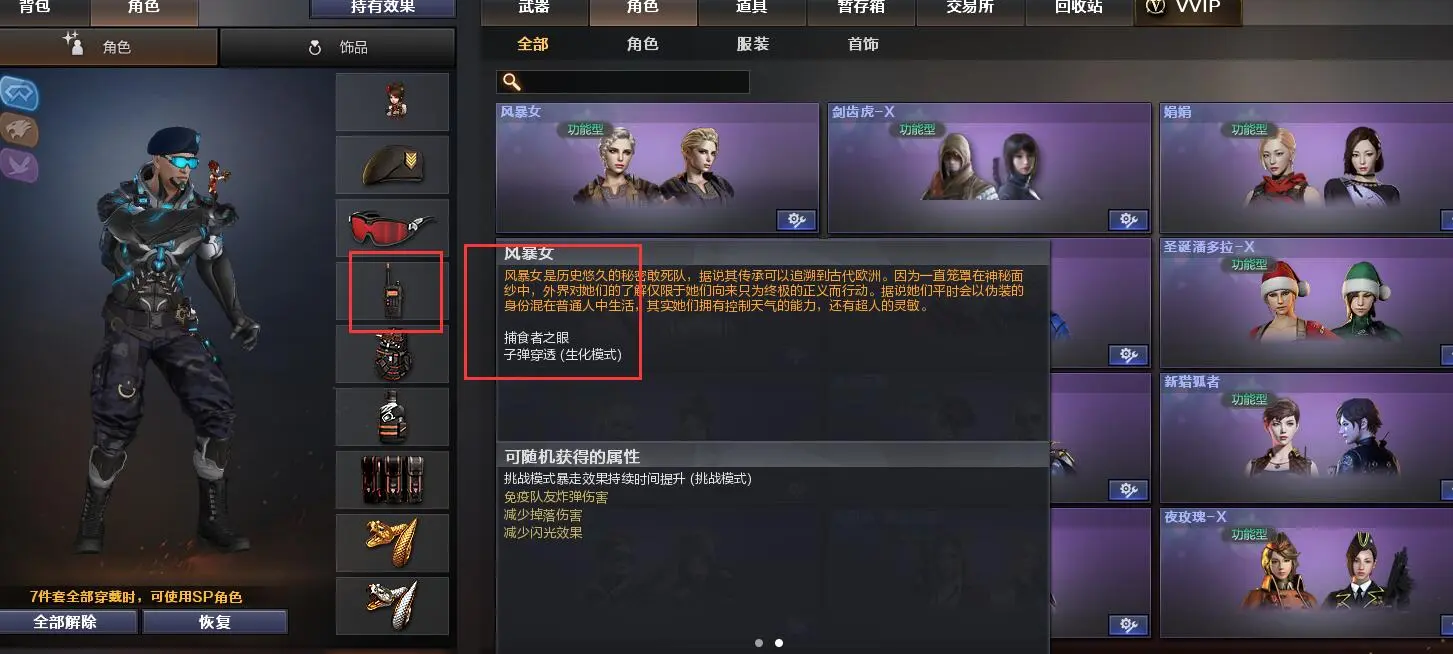This screenshot has height=654, width=1453.
Task: Open settings gear on 剑齿虎-X card
Action: 1129,220
